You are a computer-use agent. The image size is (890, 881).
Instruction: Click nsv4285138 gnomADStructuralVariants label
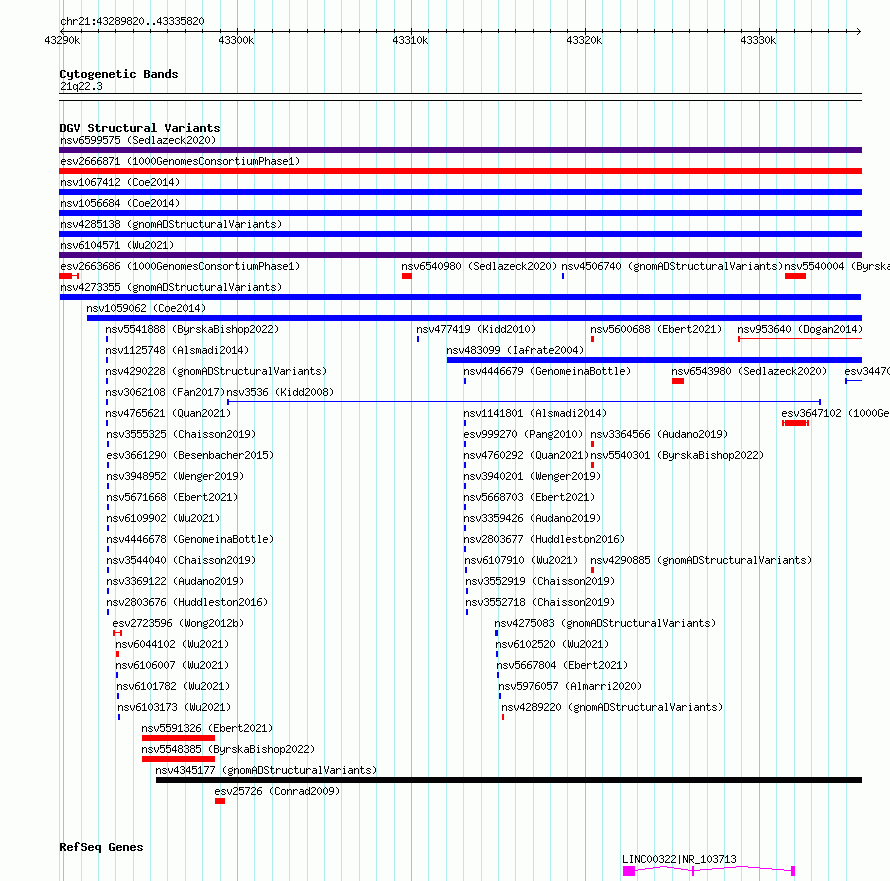(171, 224)
